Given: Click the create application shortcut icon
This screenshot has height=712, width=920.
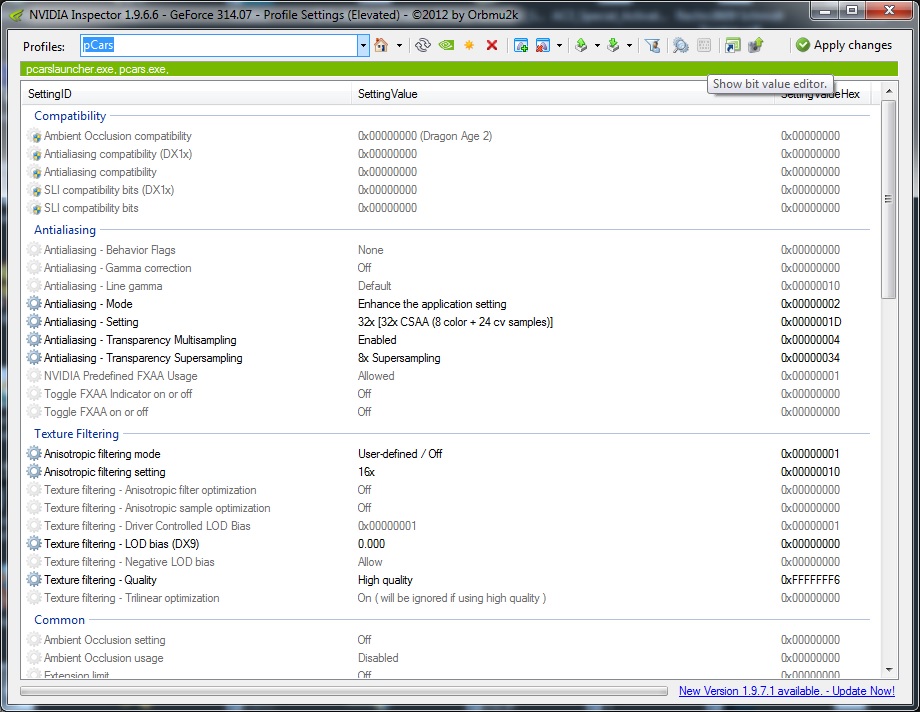Looking at the screenshot, I should point(733,45).
